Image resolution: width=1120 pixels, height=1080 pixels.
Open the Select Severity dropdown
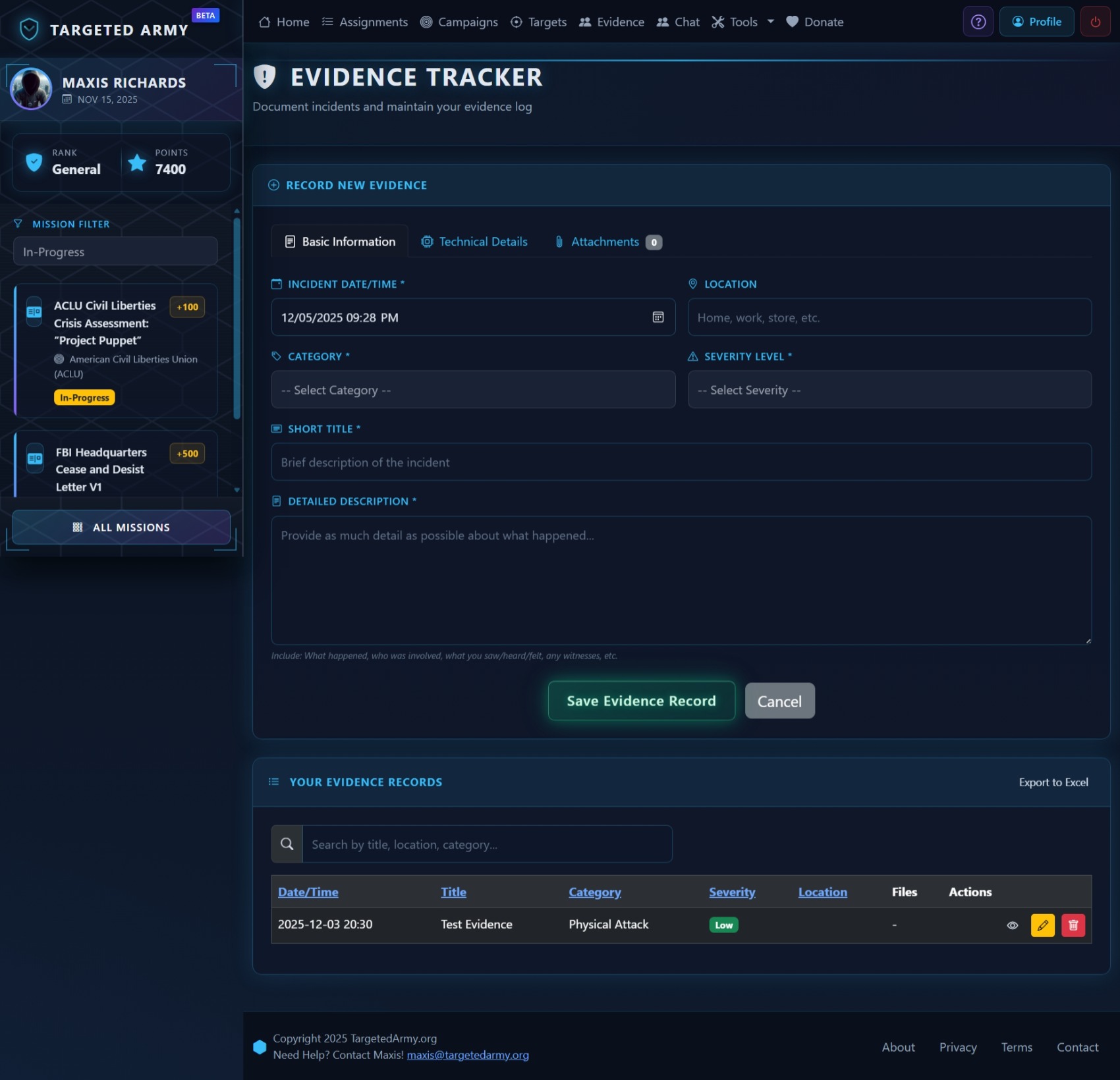(889, 390)
